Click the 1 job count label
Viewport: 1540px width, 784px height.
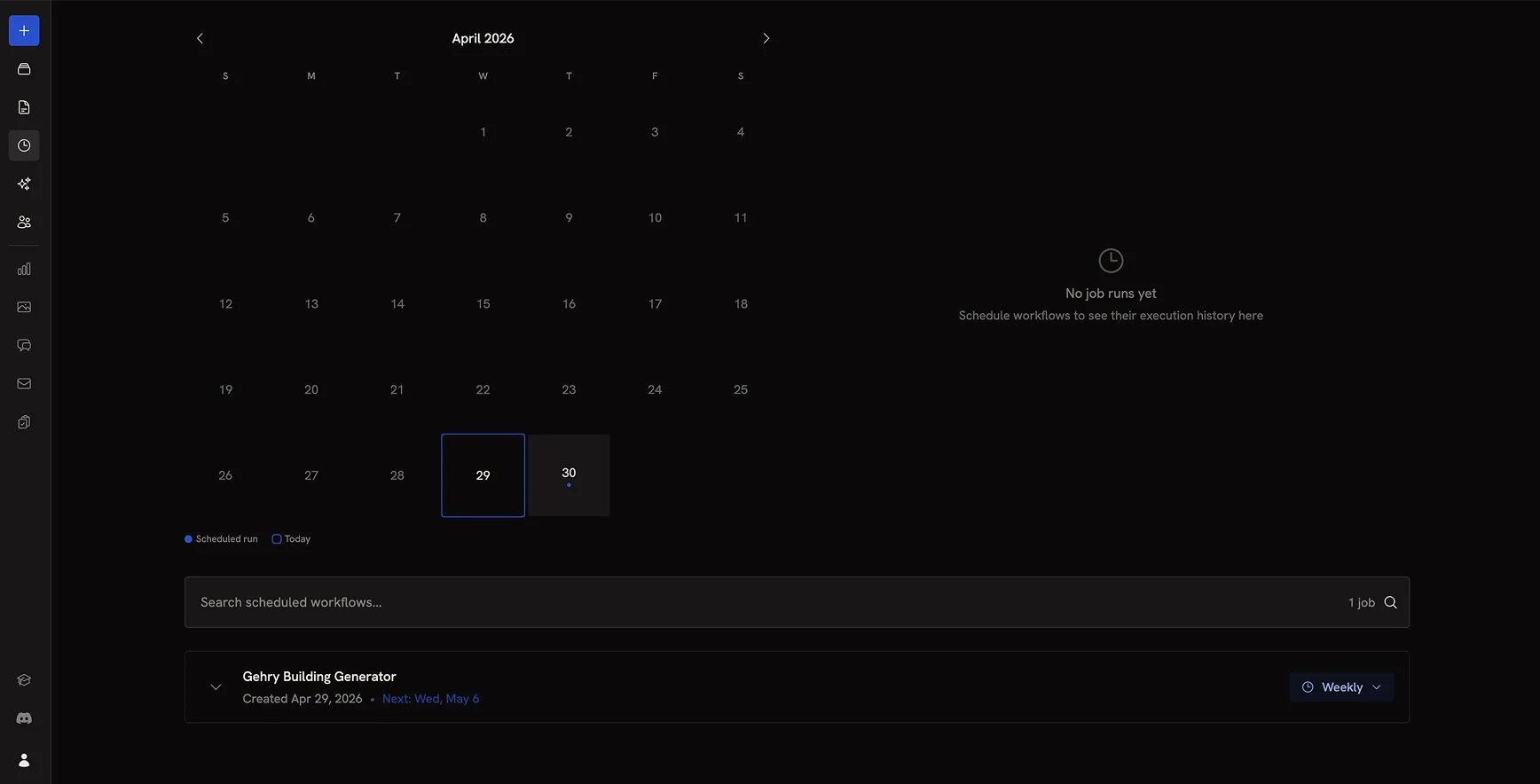[1362, 602]
